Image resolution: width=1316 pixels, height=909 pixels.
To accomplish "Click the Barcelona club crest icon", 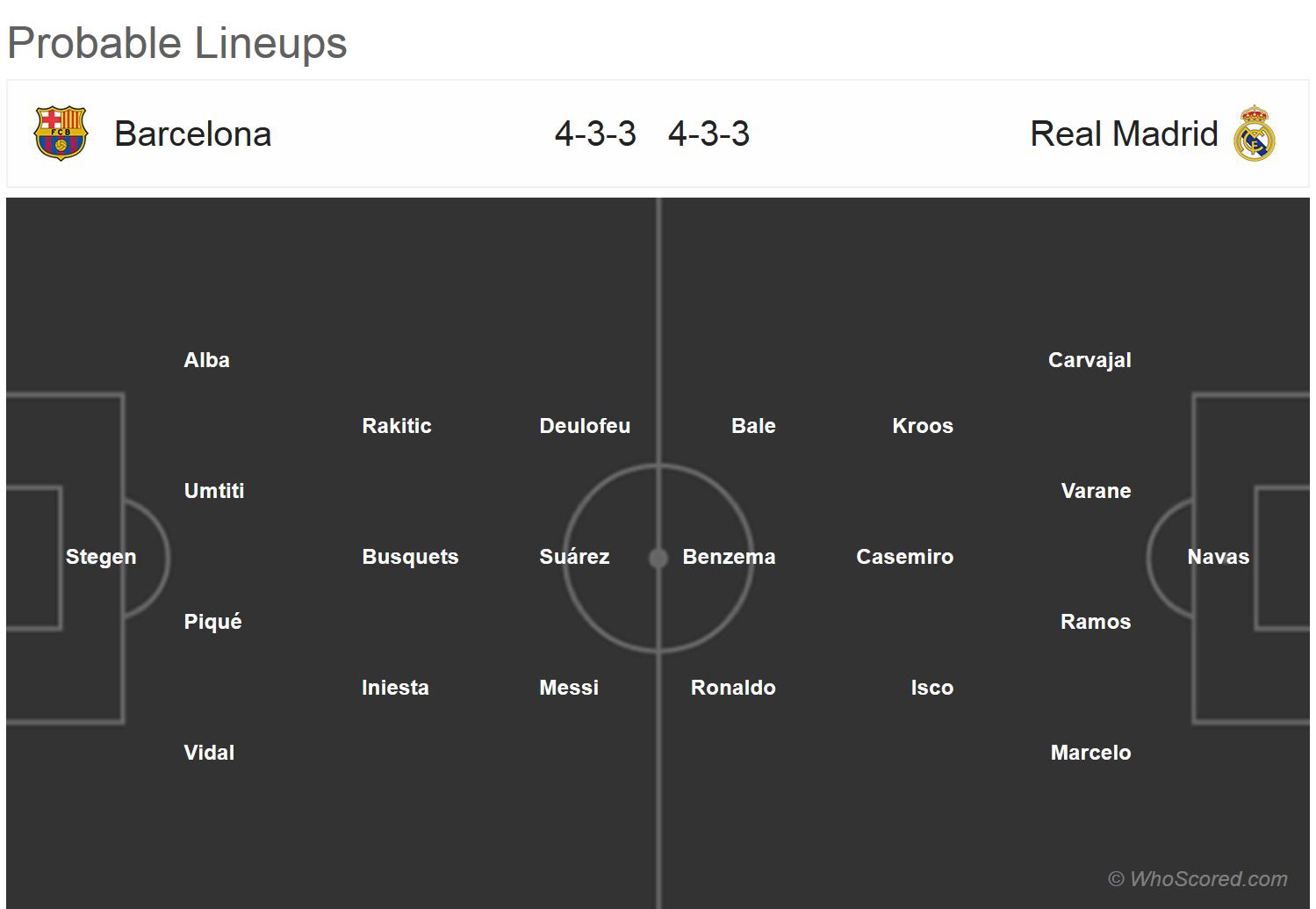I will [x=60, y=133].
